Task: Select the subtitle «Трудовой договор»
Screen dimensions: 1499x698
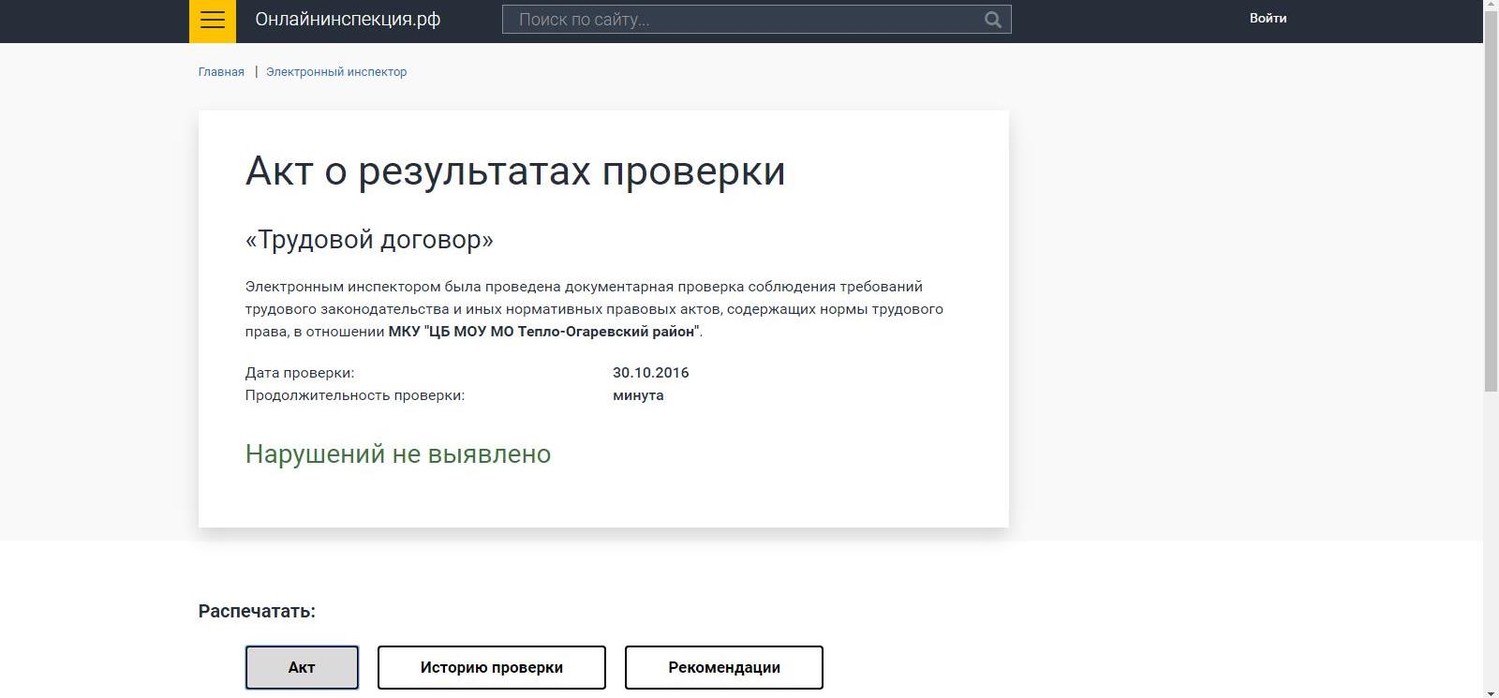Action: tap(369, 240)
